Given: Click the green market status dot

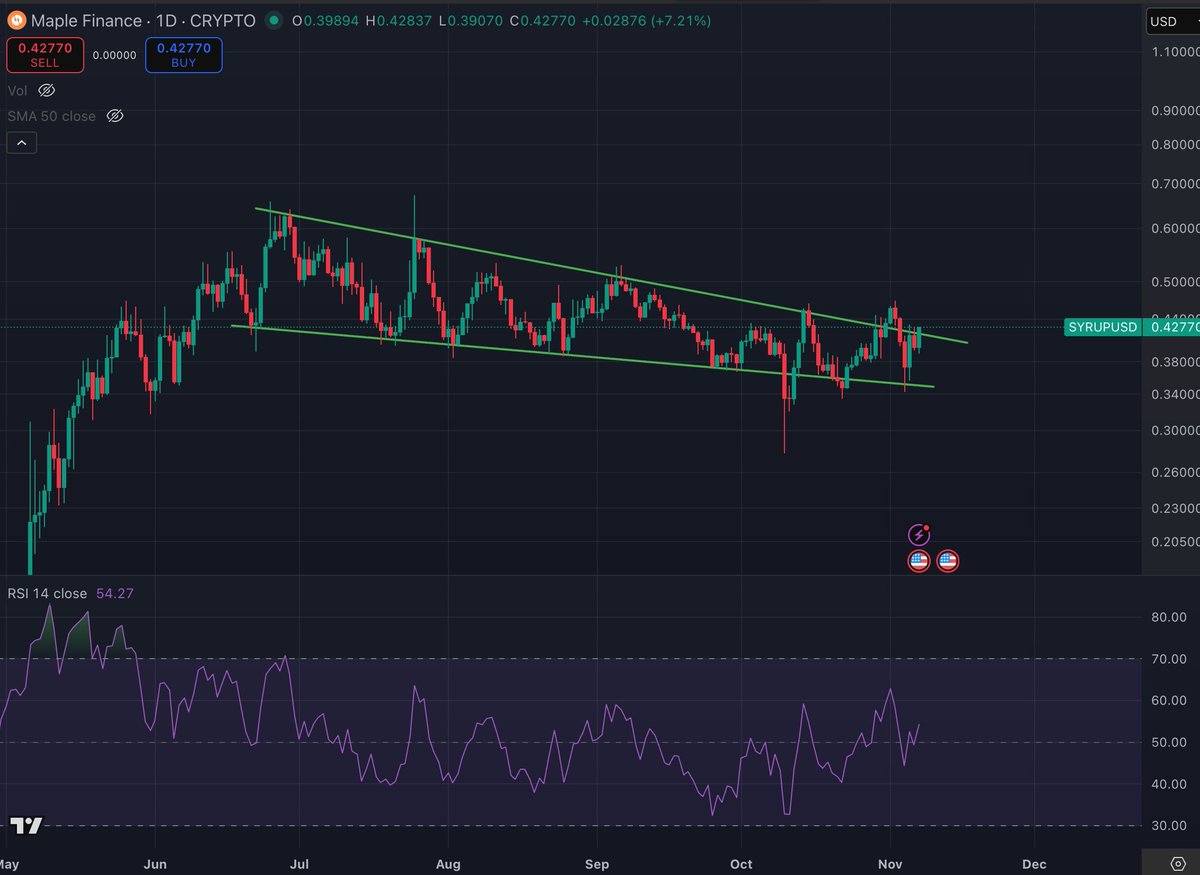Looking at the screenshot, I should [275, 20].
